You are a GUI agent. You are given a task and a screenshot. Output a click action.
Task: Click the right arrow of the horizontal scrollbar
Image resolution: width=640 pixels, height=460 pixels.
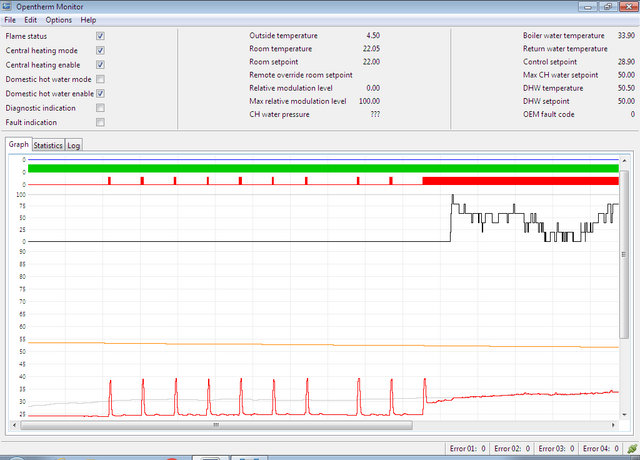point(613,425)
